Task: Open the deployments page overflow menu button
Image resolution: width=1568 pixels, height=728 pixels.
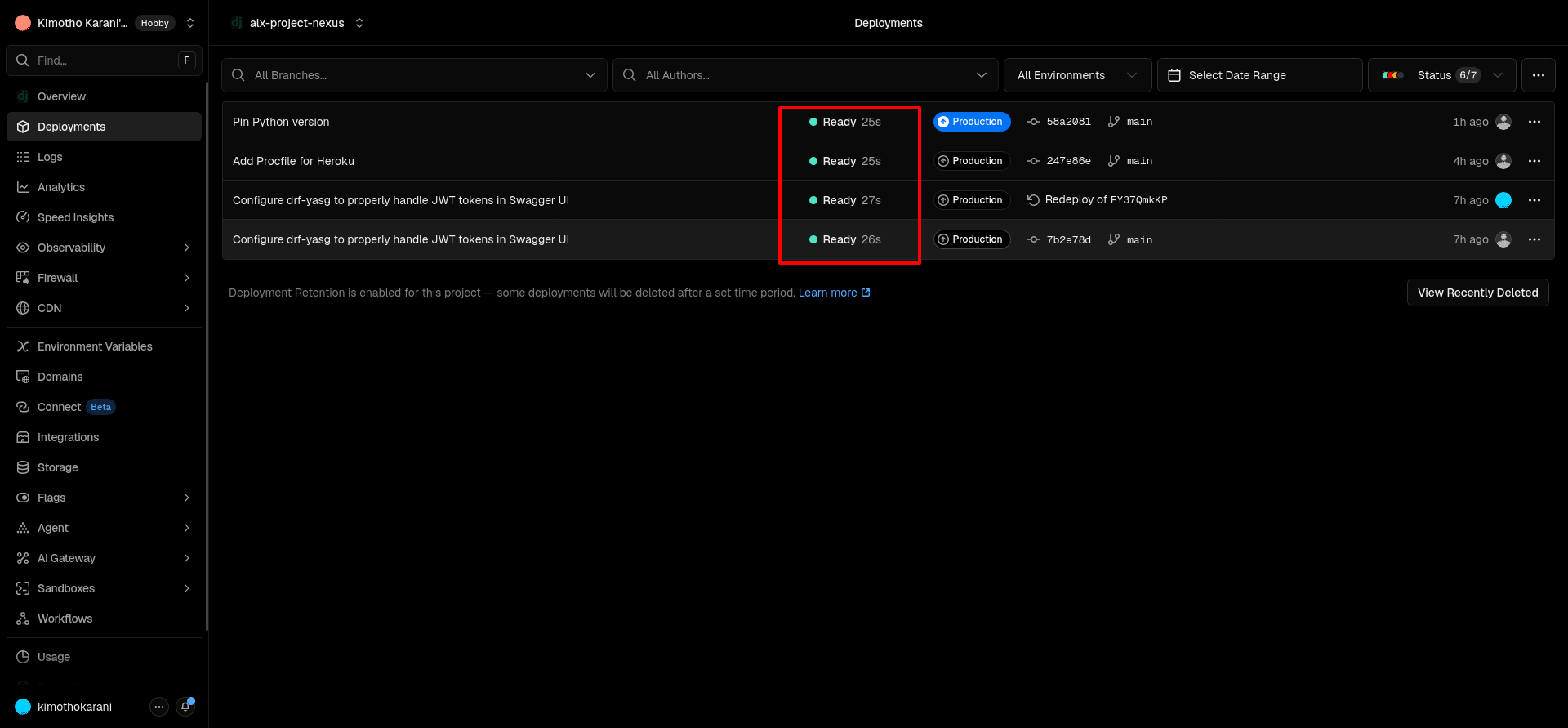Action: (1539, 75)
